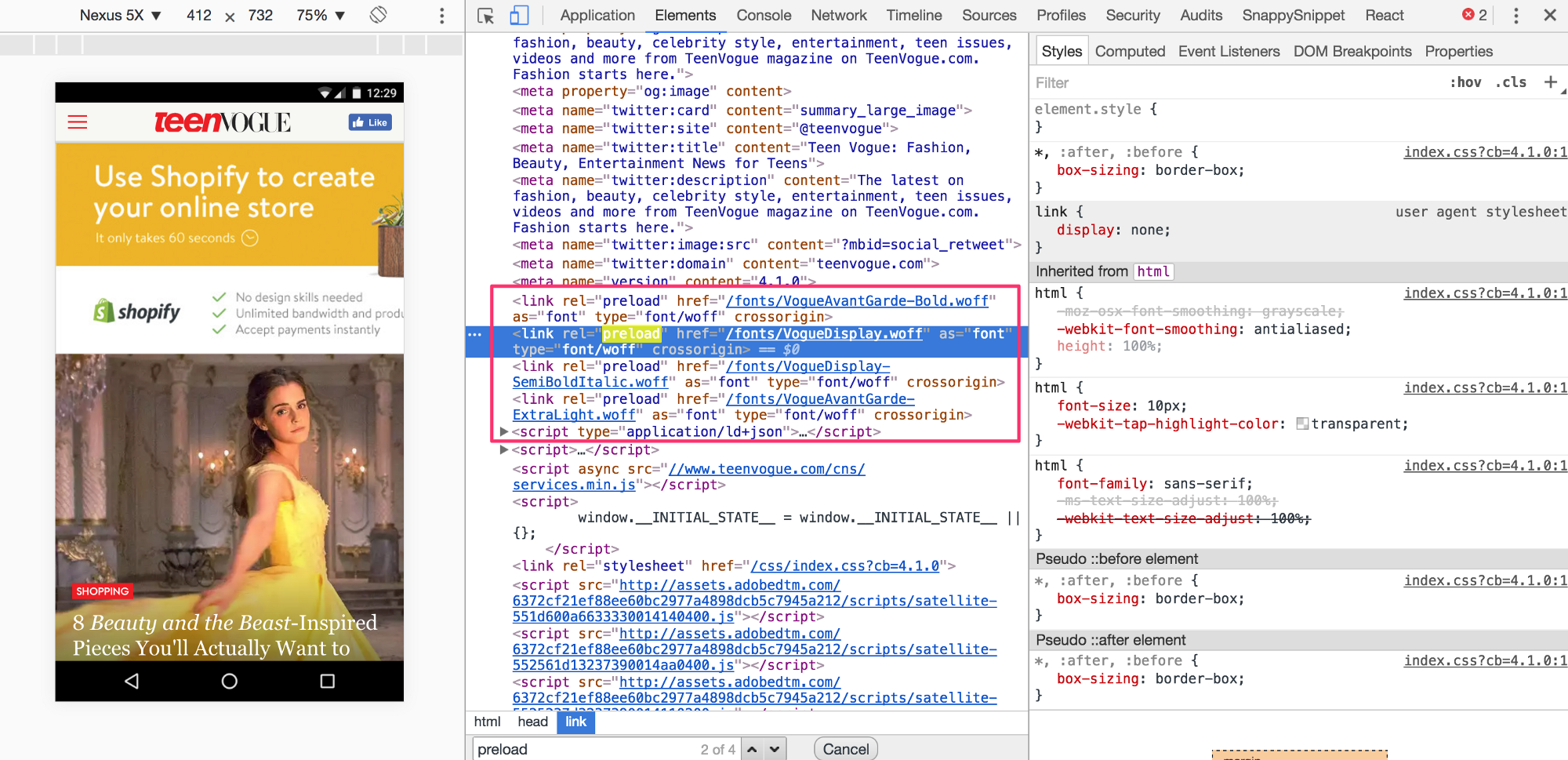The width and height of the screenshot is (1568, 760).
Task: Open the Timeline tab
Action: point(914,16)
